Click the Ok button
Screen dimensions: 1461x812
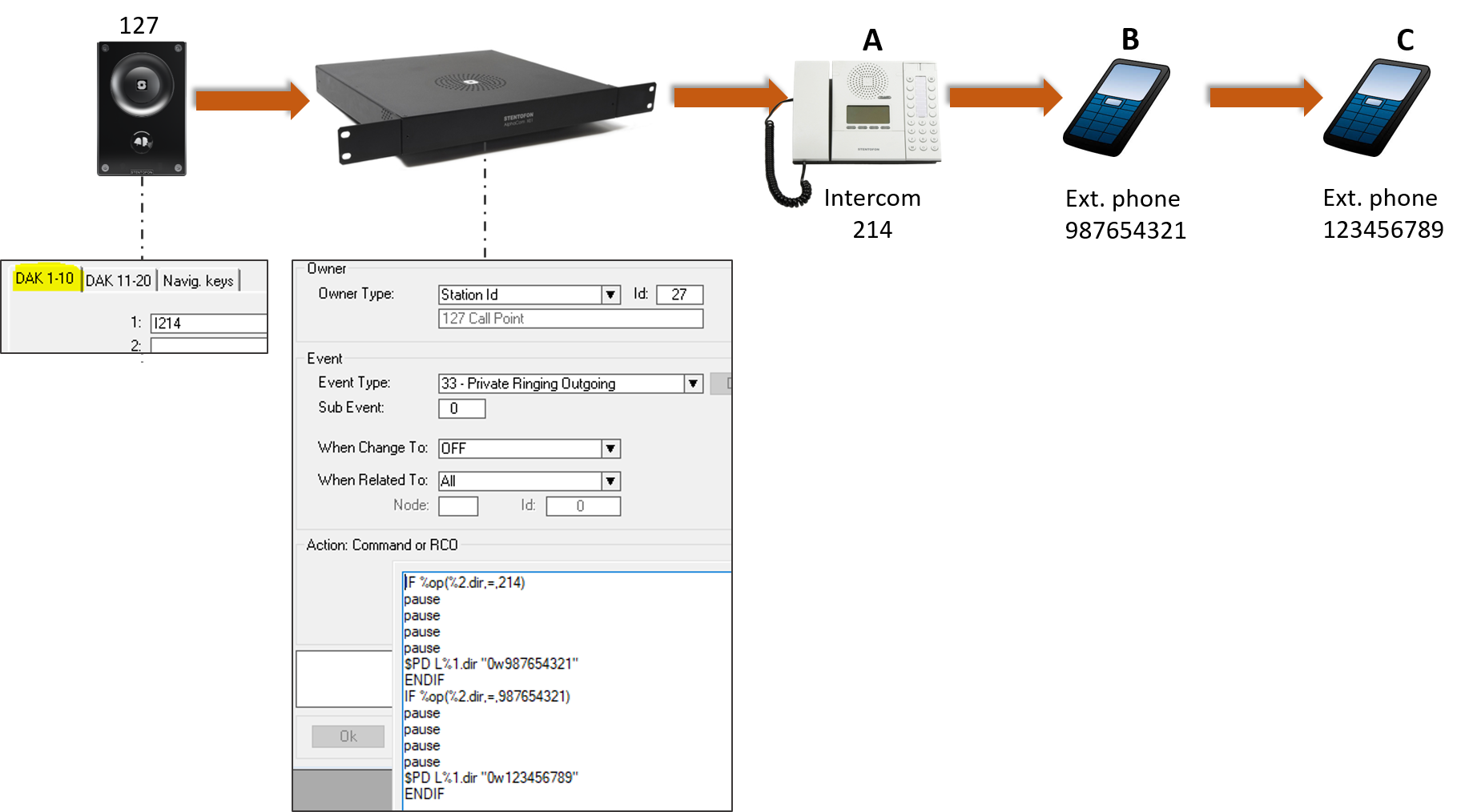click(348, 737)
